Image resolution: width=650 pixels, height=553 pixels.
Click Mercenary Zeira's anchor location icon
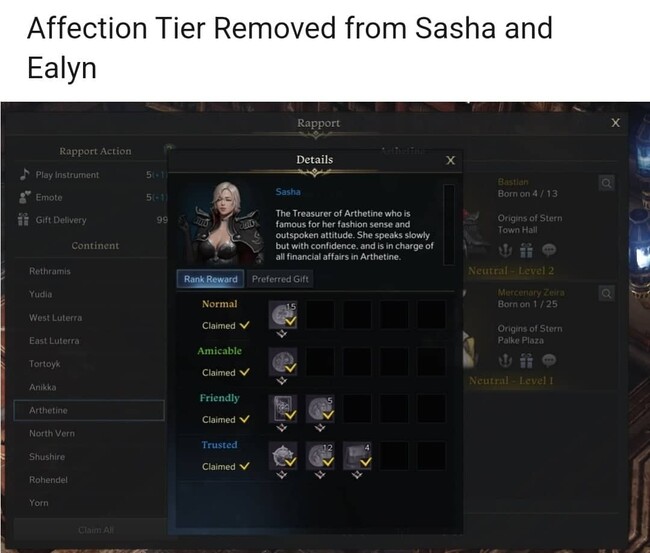coord(505,361)
